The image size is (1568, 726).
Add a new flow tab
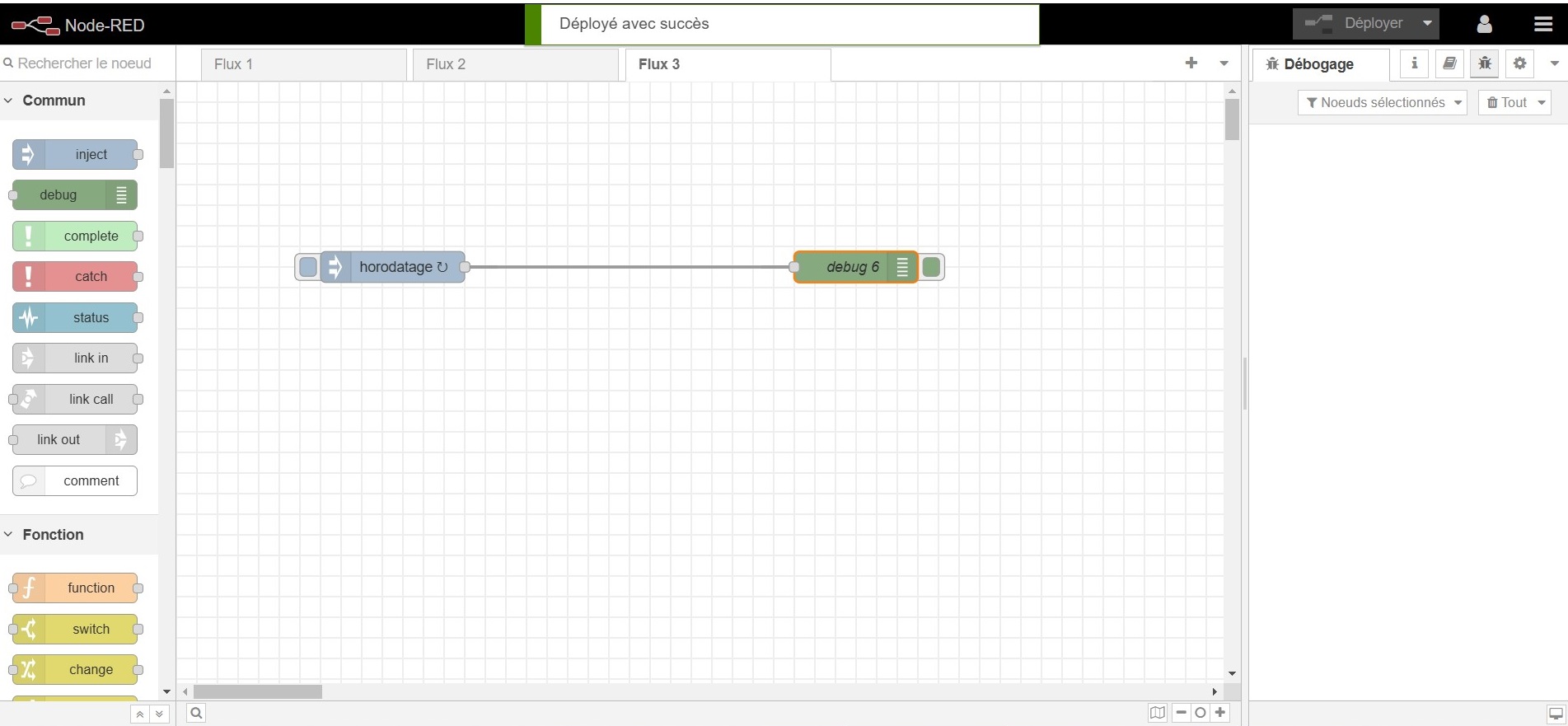click(x=1191, y=63)
